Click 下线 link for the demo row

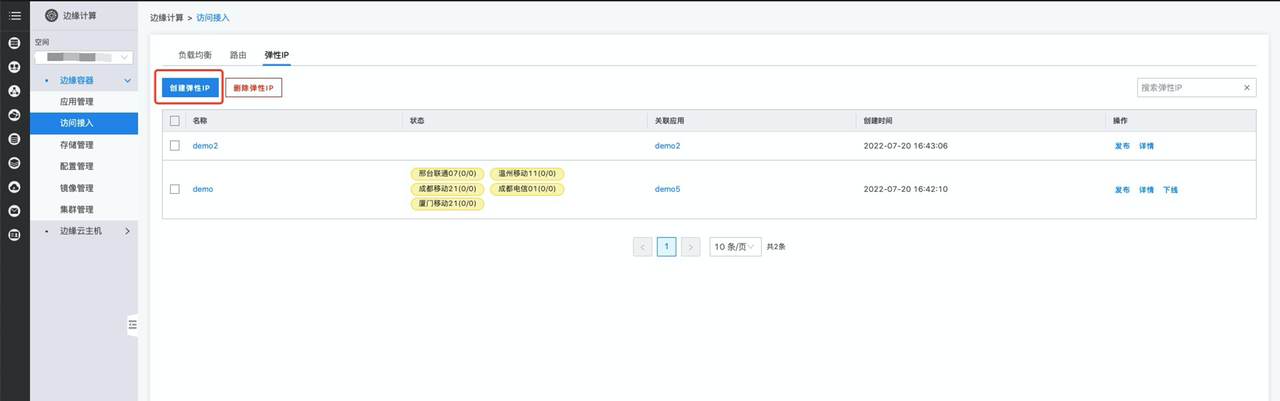1170,190
